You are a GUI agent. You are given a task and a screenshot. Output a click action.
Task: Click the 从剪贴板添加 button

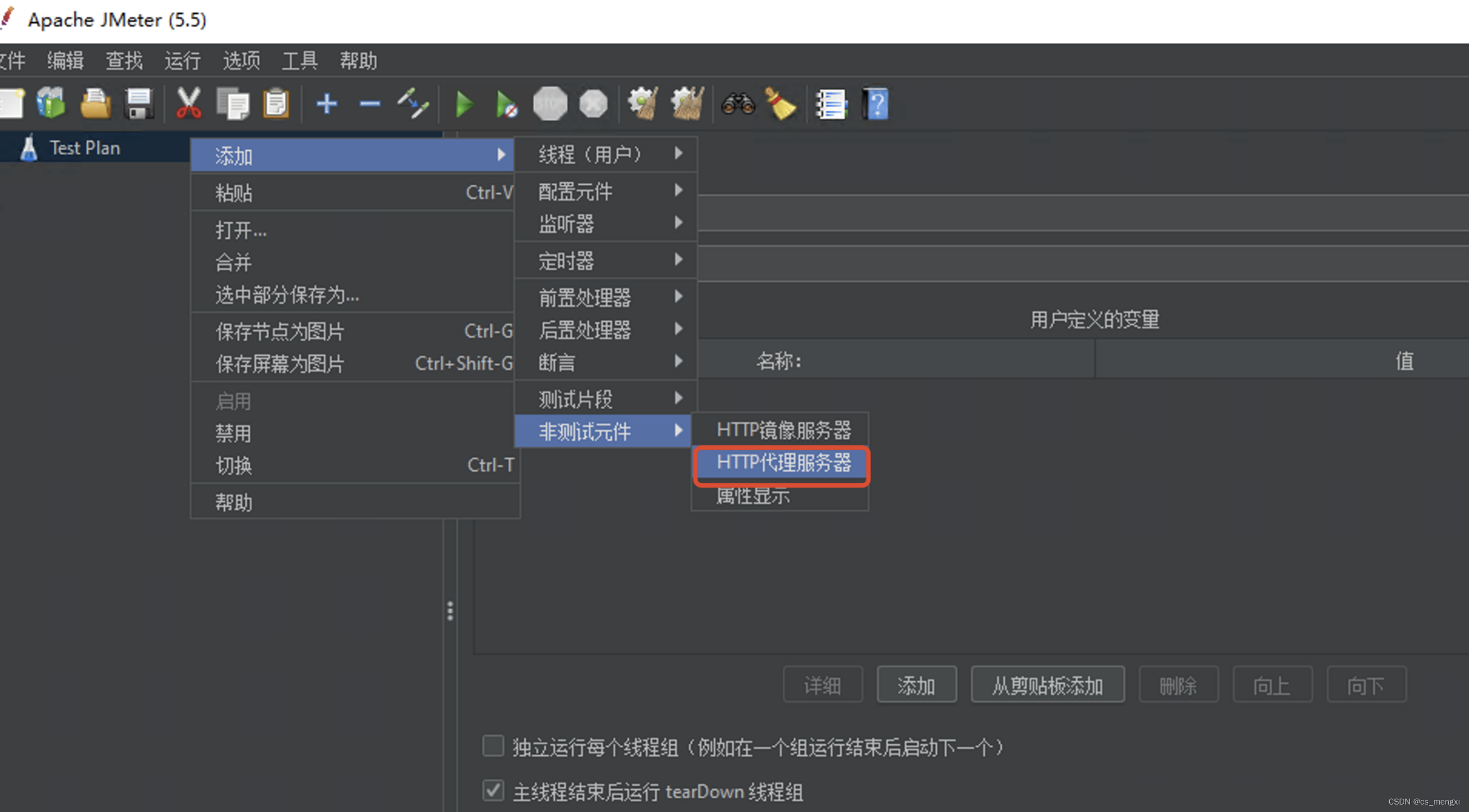click(x=1047, y=685)
